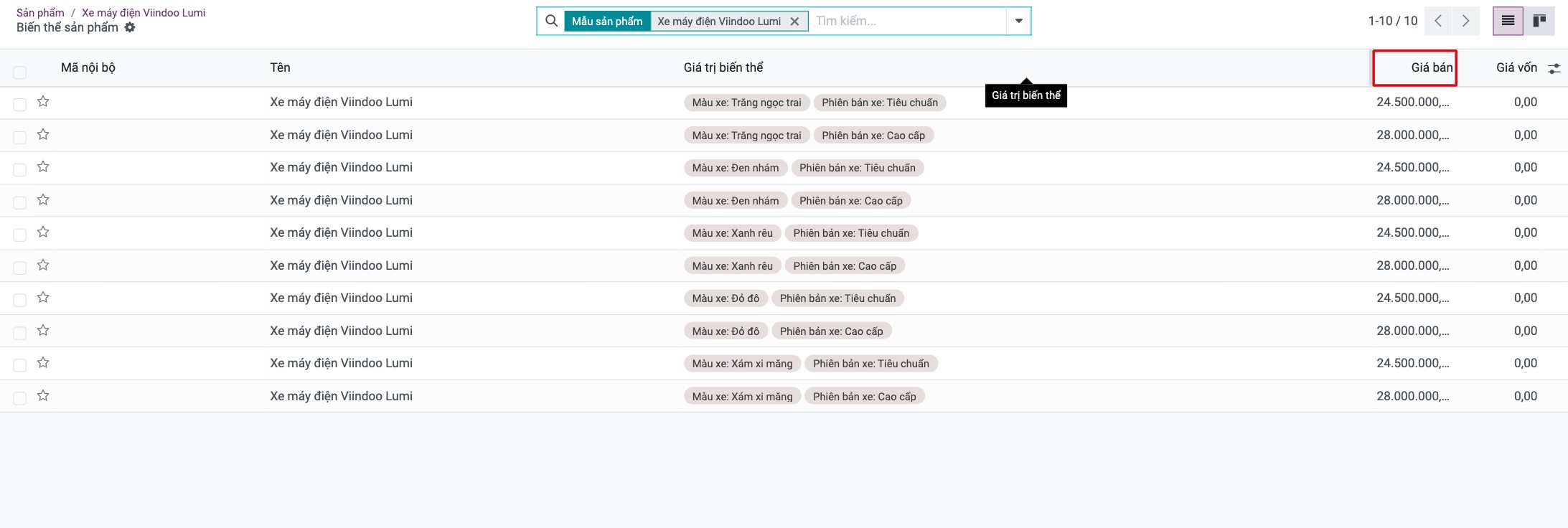Image resolution: width=1568 pixels, height=528 pixels.
Task: Open the Xe máy điện Viindoo Lumi breadcrumb
Action: point(144,13)
